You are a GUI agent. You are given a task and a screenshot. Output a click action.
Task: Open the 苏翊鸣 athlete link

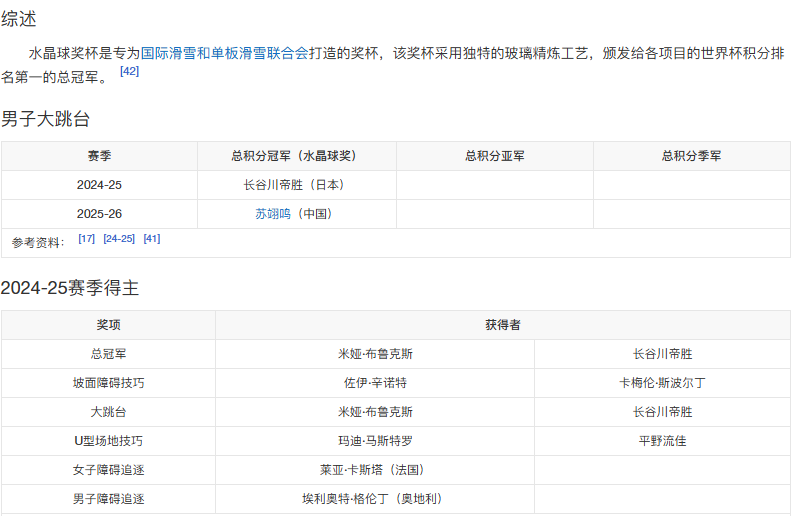coord(273,214)
